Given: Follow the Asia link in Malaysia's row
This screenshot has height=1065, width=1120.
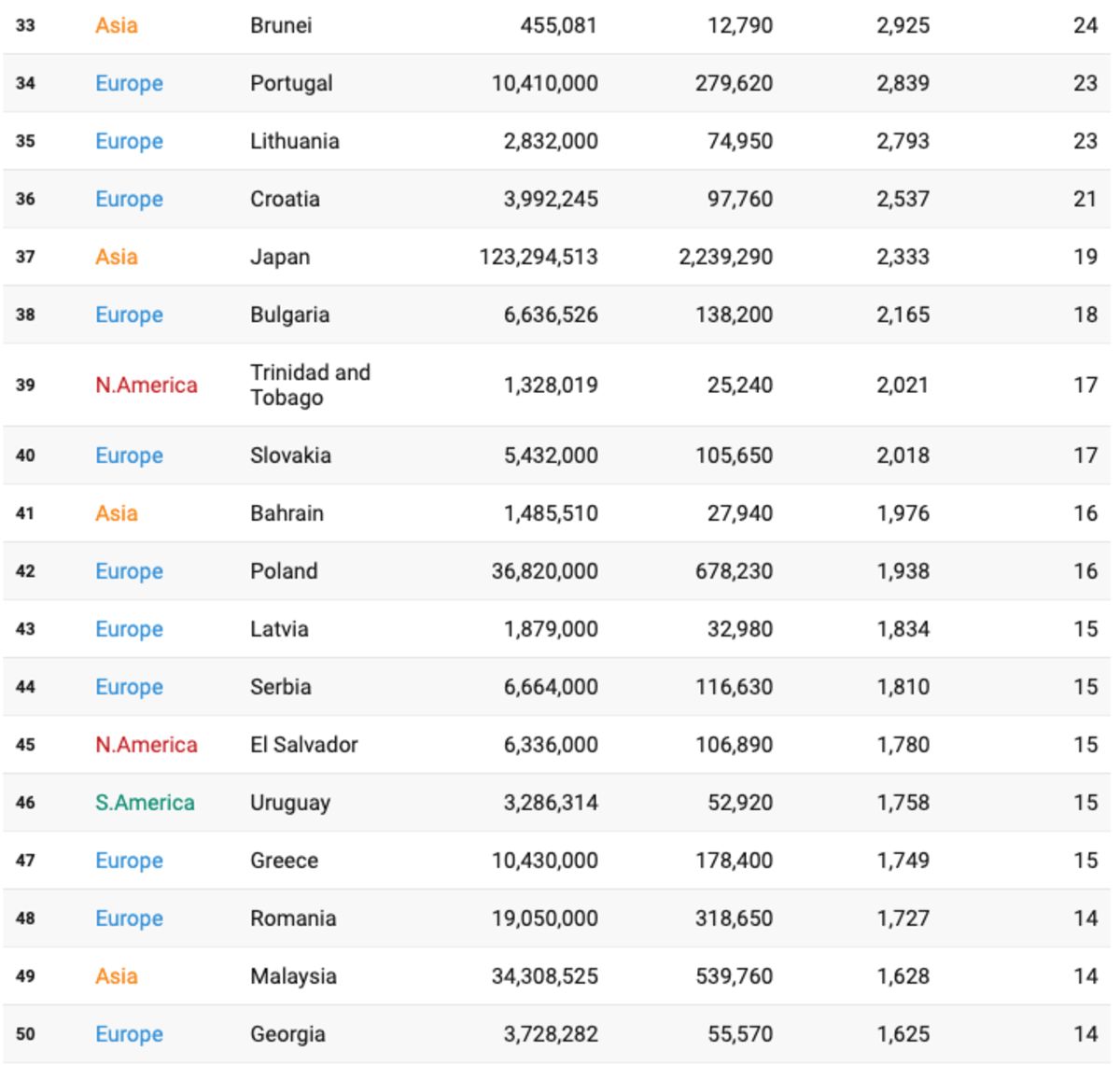Looking at the screenshot, I should tap(116, 976).
